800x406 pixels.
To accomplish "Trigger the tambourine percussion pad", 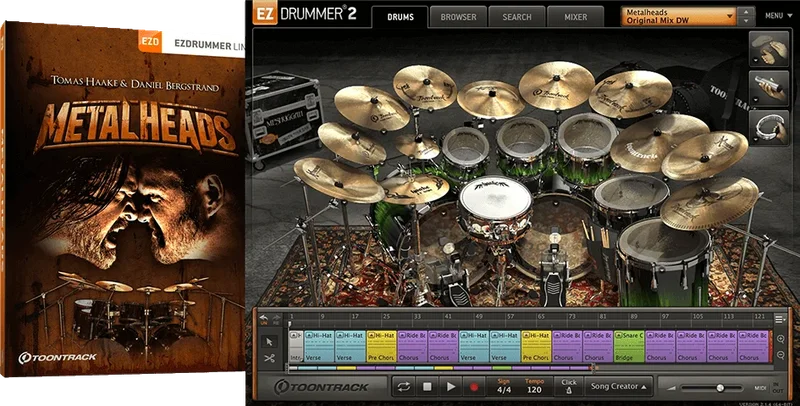I will click(x=770, y=127).
